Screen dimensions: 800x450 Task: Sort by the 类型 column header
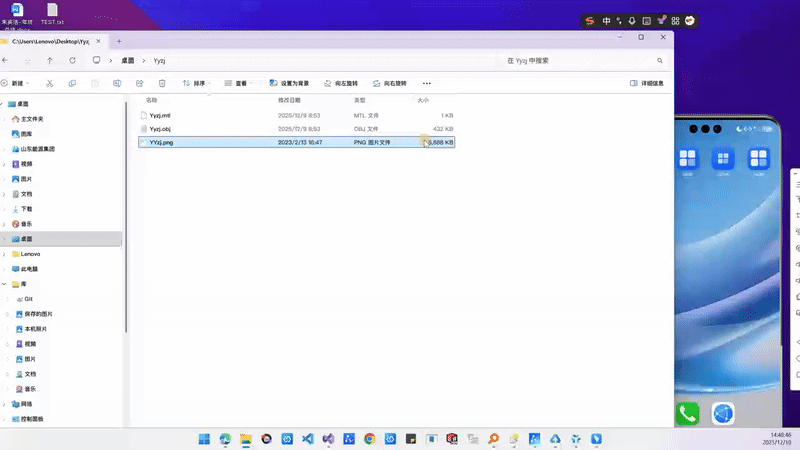click(x=360, y=100)
